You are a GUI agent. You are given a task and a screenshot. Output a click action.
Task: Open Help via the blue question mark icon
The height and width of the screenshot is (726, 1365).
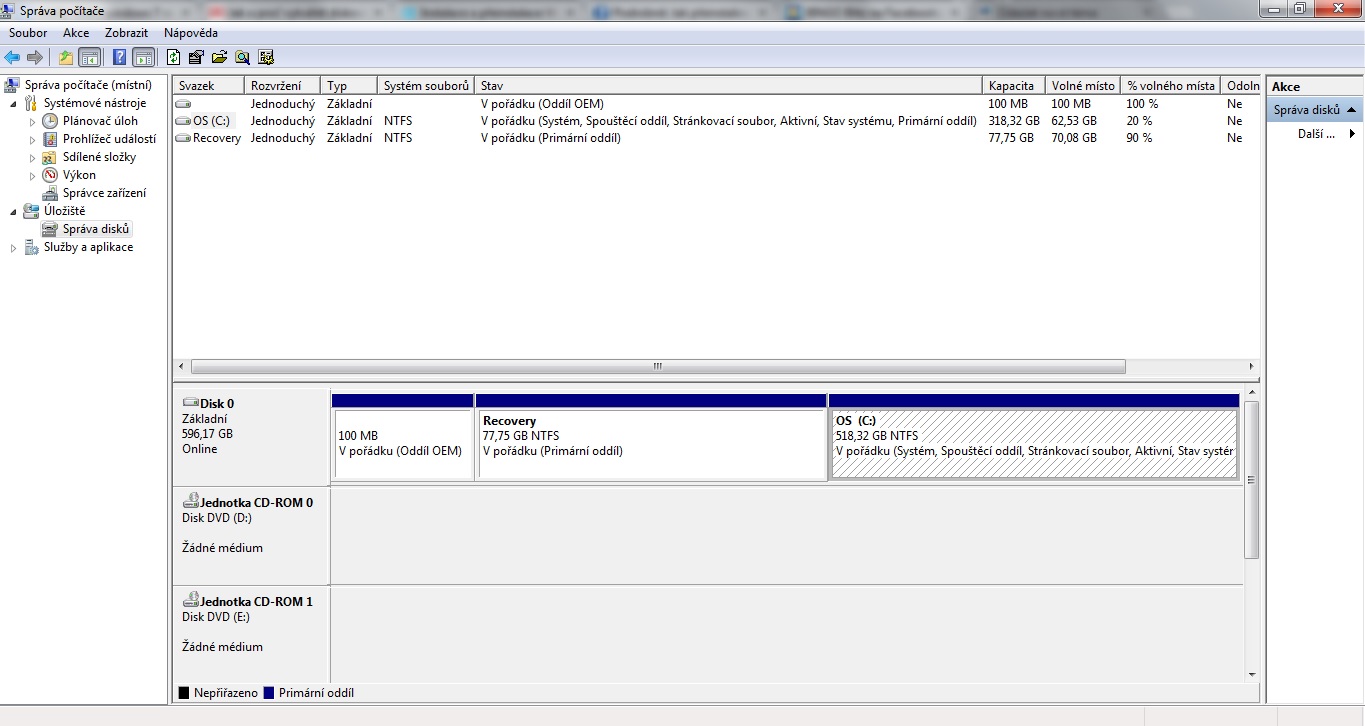point(120,57)
